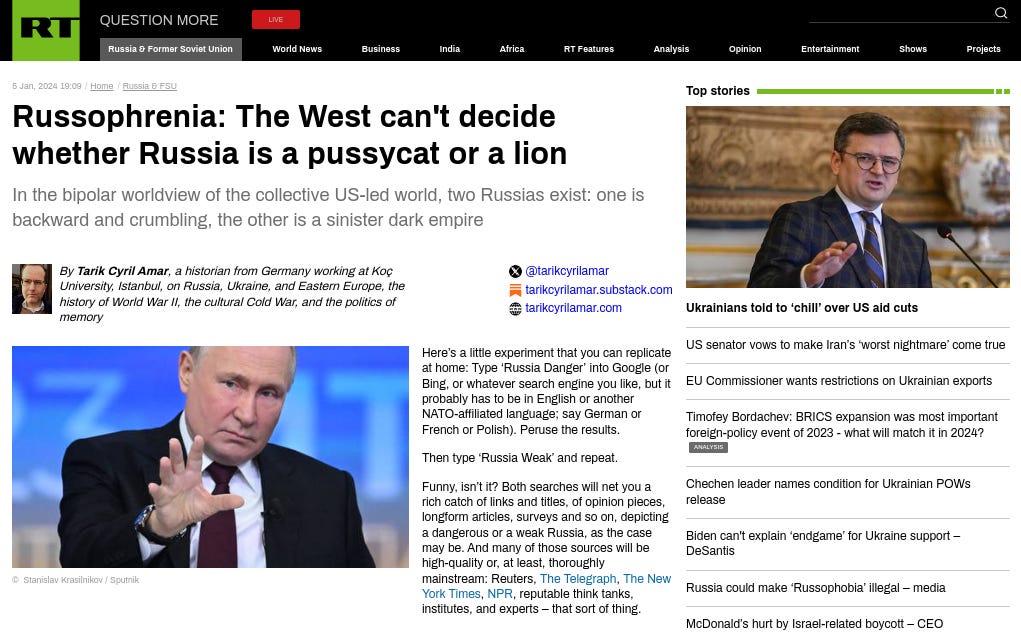1021x632 pixels.
Task: Click the X (Twitter) icon for @tarikcyrilamar
Action: point(515,271)
